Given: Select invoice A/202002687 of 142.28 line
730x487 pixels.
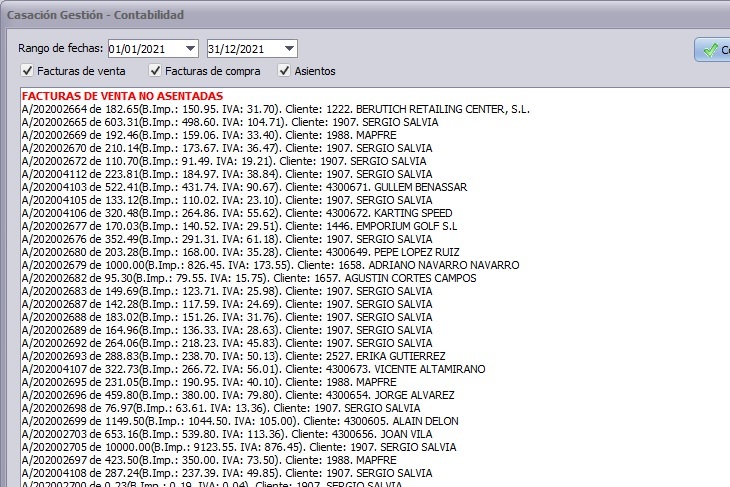Looking at the screenshot, I should tap(227, 304).
